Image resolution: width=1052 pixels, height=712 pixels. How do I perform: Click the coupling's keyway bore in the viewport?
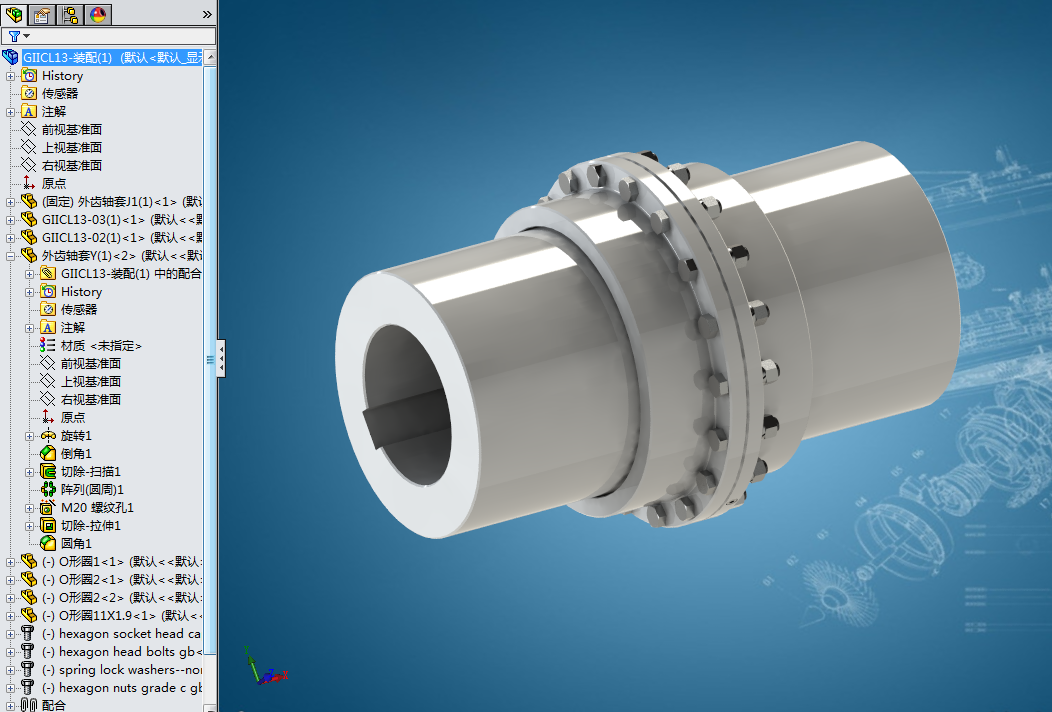click(407, 405)
